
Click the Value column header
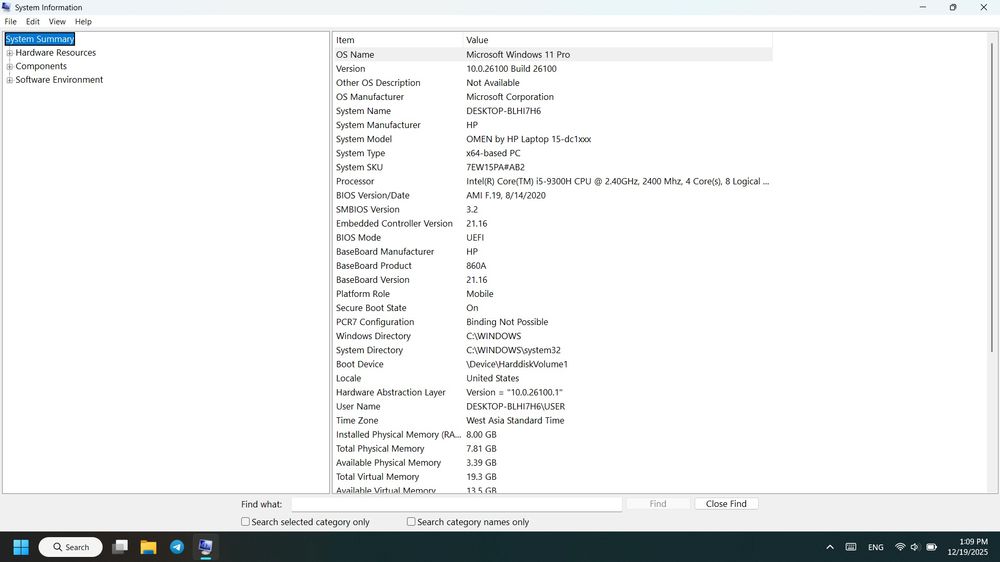tap(617, 40)
